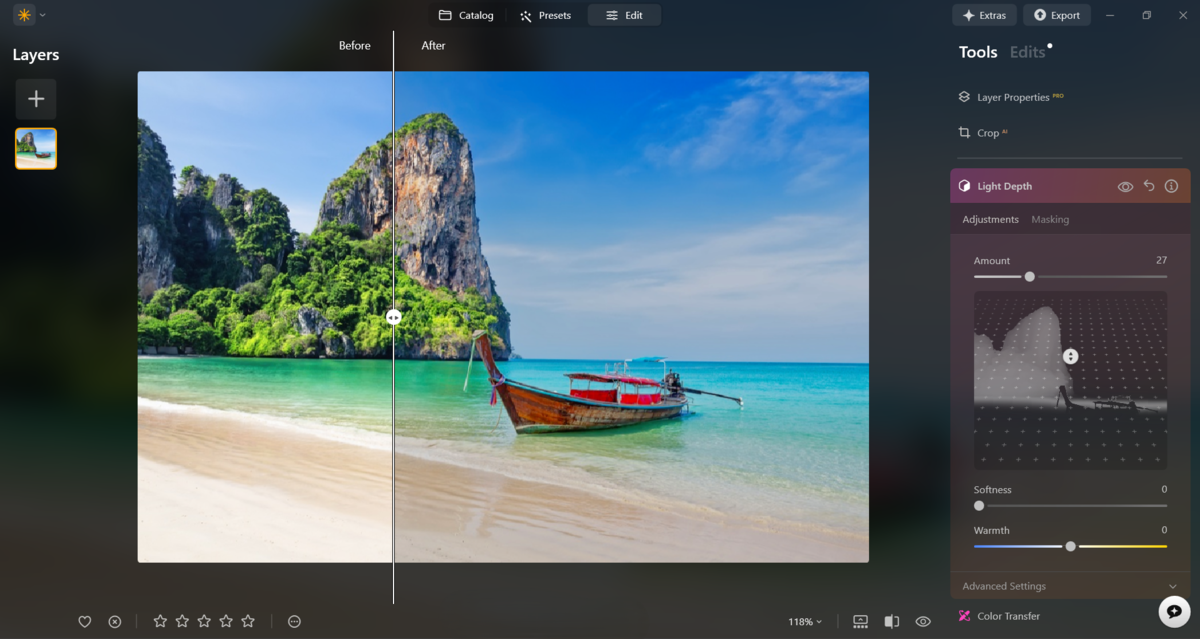Rate photo two stars
This screenshot has height=639, width=1200.
[182, 621]
